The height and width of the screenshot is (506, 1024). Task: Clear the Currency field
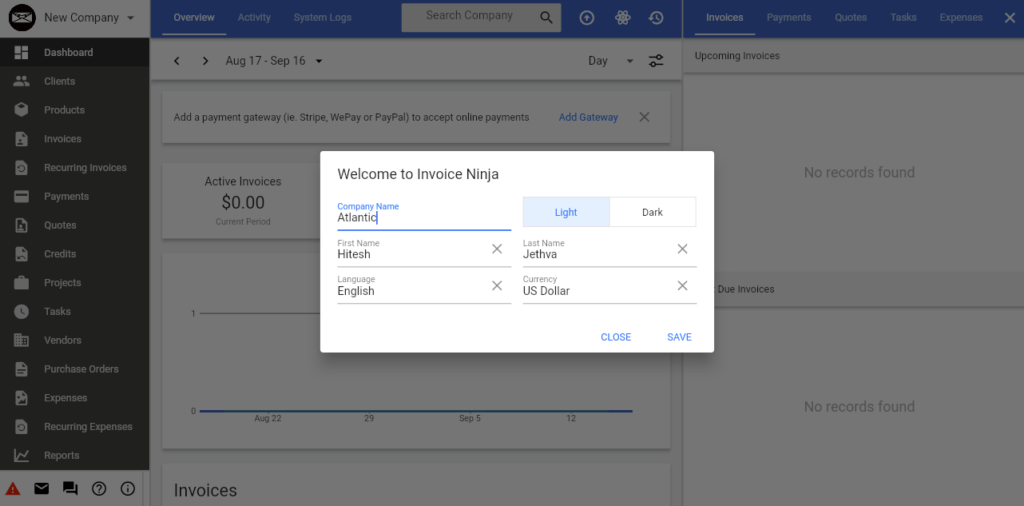[x=682, y=285]
